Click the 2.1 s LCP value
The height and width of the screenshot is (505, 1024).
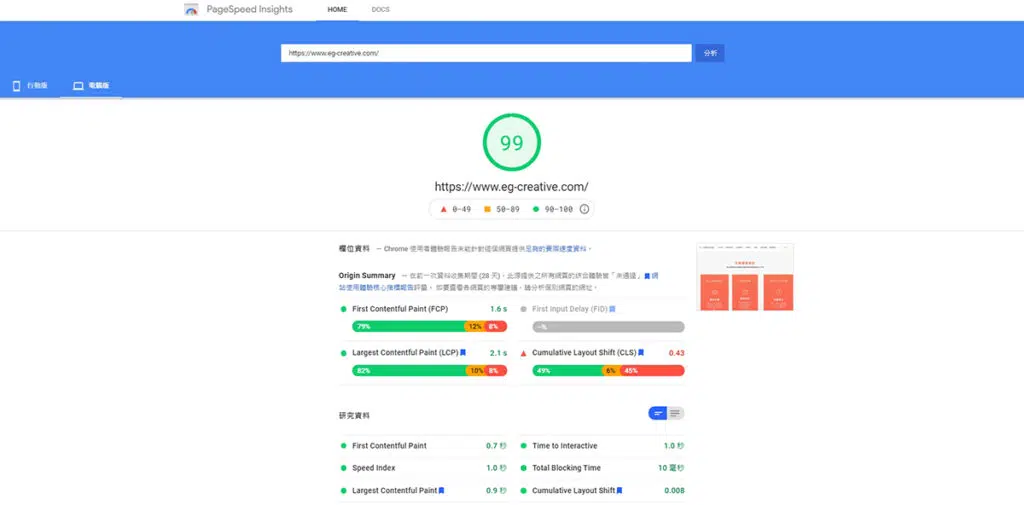click(x=498, y=353)
